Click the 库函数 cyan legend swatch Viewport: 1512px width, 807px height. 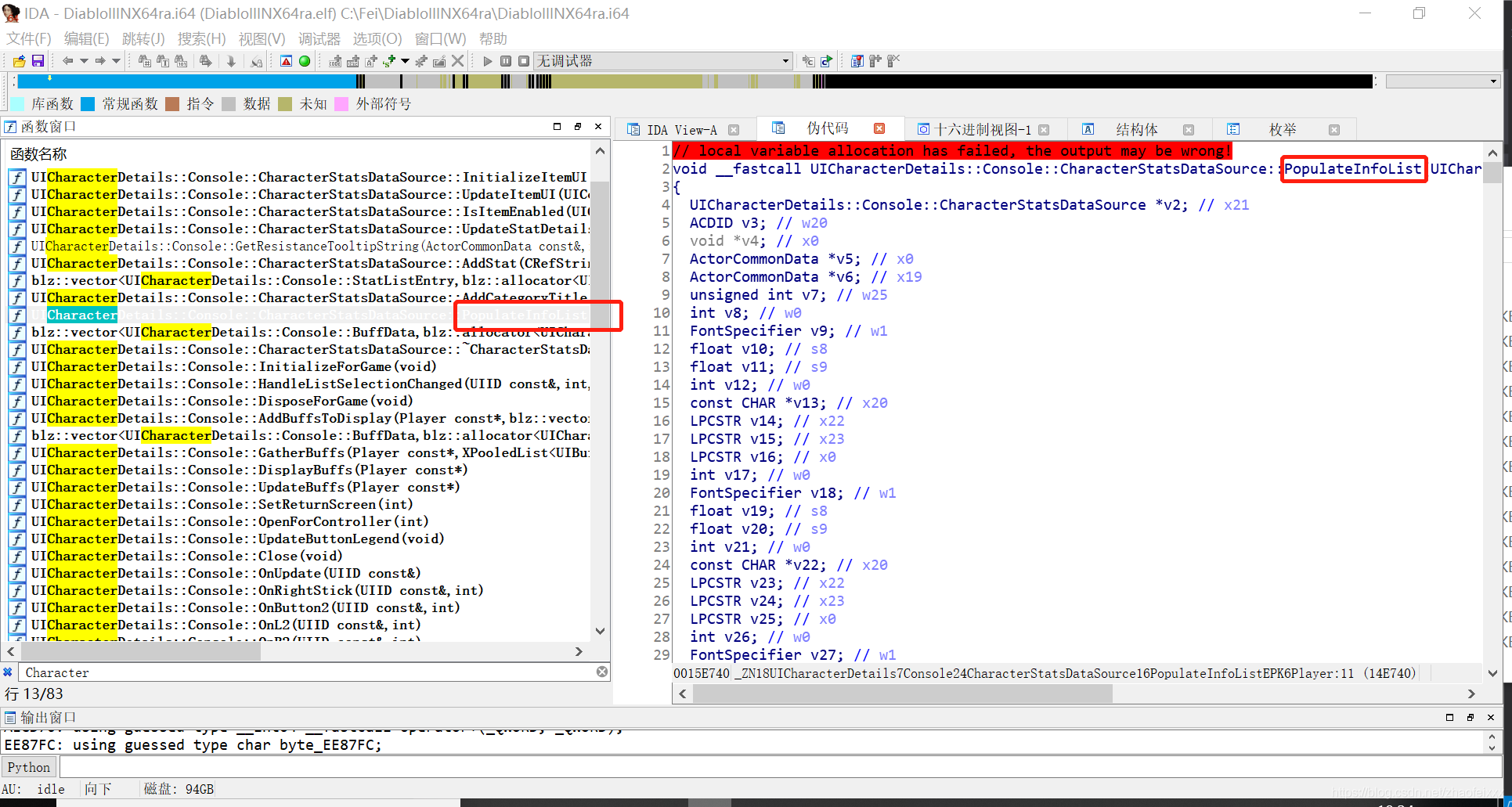(x=16, y=104)
